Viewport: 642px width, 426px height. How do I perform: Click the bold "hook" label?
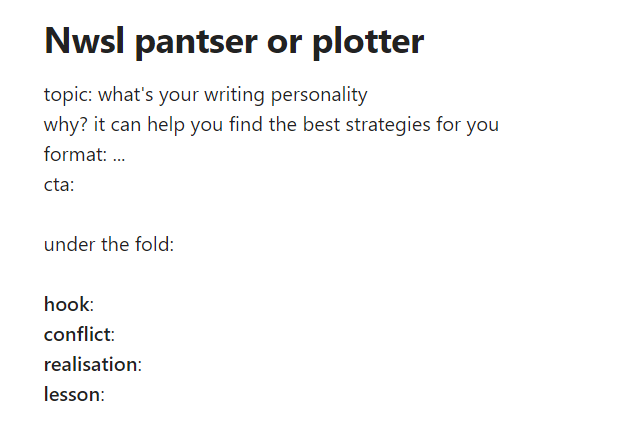tap(66, 305)
